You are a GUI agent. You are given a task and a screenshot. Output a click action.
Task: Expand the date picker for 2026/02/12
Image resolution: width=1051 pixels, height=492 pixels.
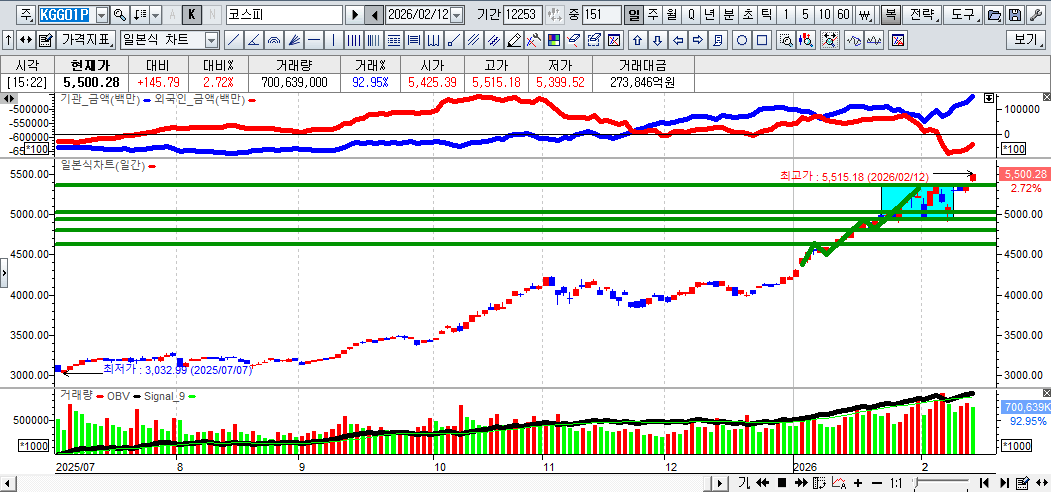click(x=457, y=15)
